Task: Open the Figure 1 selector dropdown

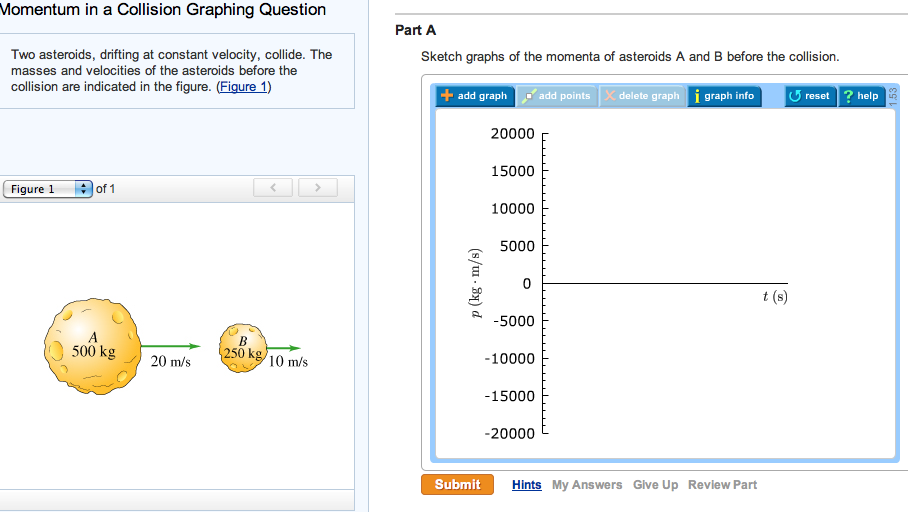Action: (x=48, y=189)
